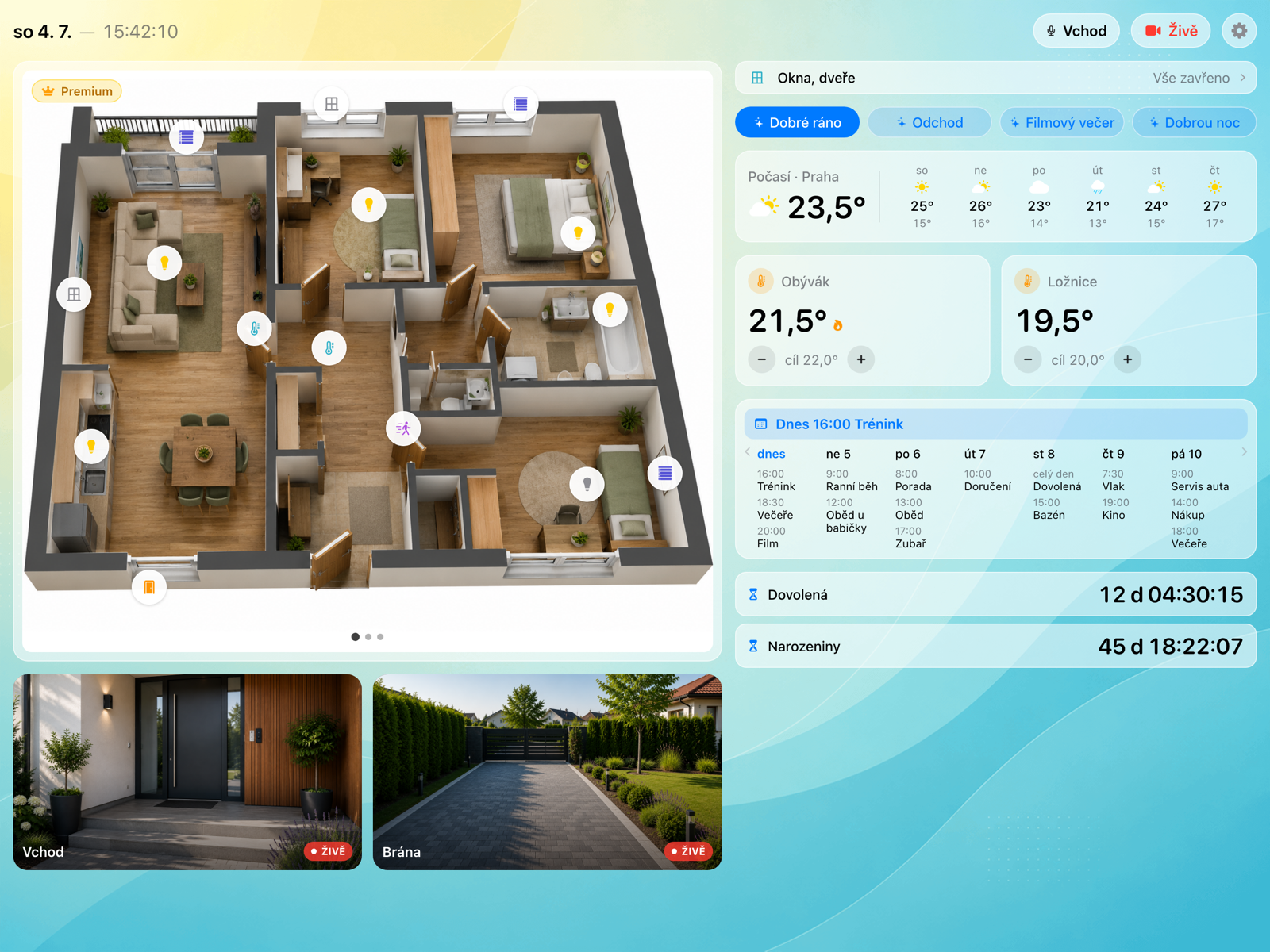Open the living room thermostat icon

click(255, 328)
